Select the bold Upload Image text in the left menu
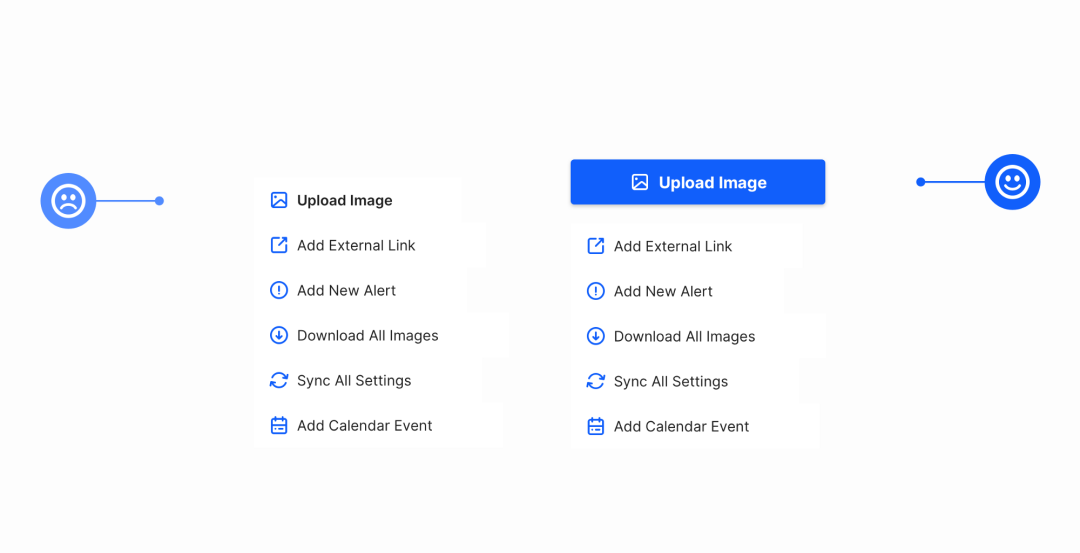The width and height of the screenshot is (1080, 553). pos(344,200)
